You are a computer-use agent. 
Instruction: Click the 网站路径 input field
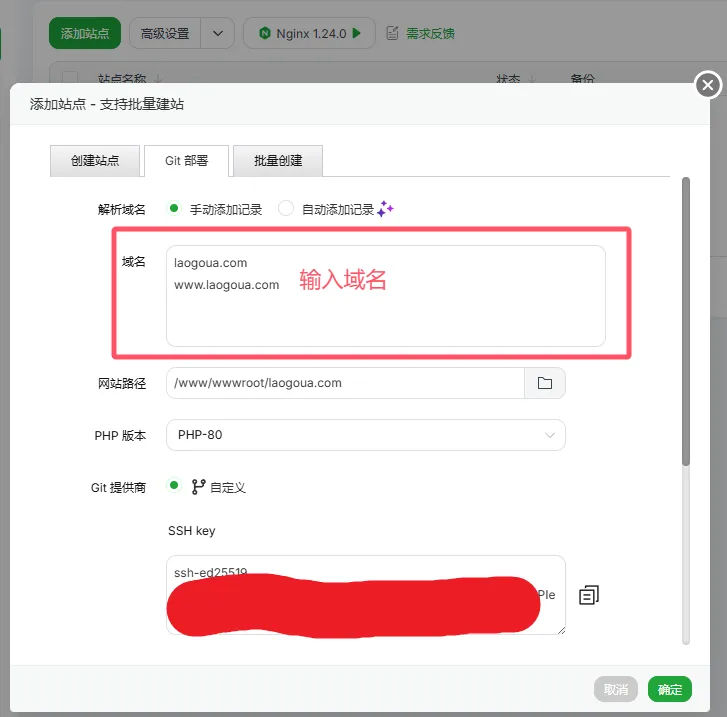pos(345,383)
